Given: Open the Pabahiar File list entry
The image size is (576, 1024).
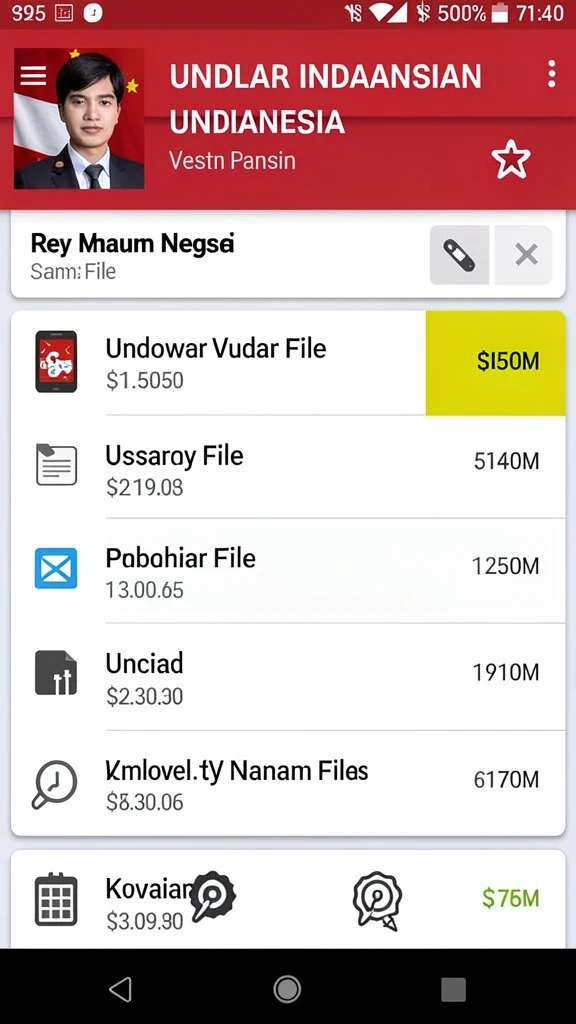Looking at the screenshot, I should point(288,571).
